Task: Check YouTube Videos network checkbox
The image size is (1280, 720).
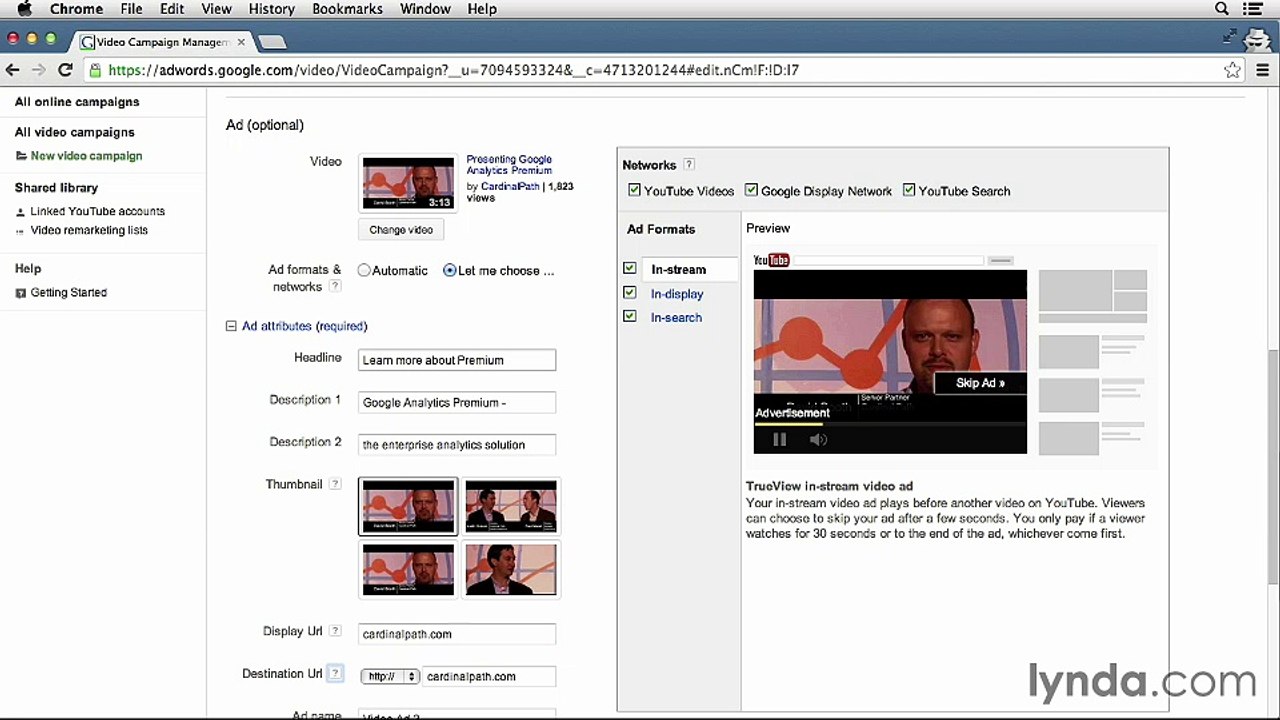Action: pos(634,190)
